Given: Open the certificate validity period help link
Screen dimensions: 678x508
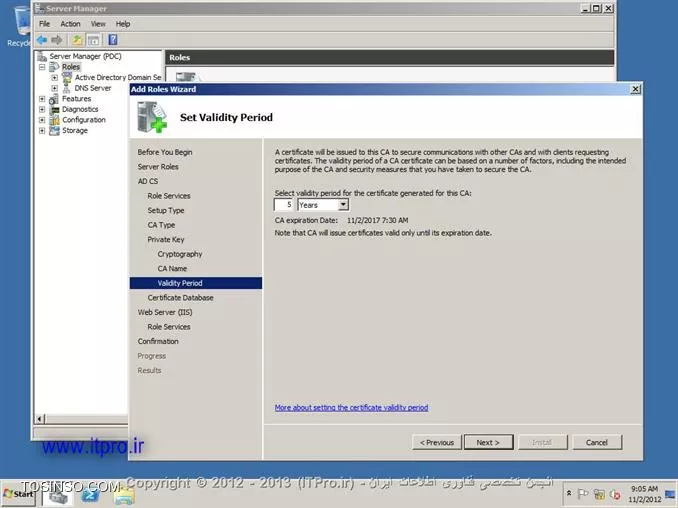Looking at the screenshot, I should (x=351, y=407).
